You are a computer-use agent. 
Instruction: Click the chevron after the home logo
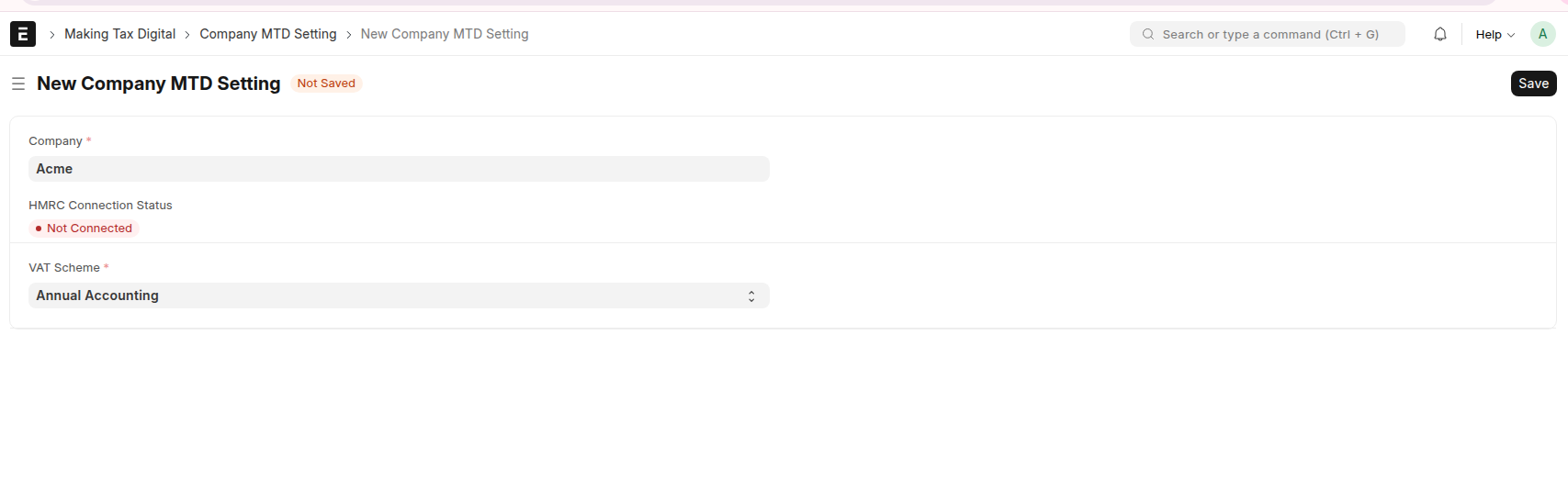52,35
